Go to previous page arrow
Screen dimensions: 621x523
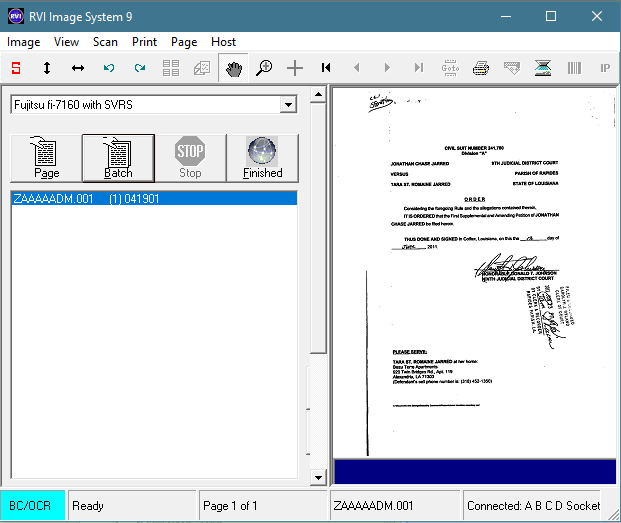pyautogui.click(x=356, y=68)
